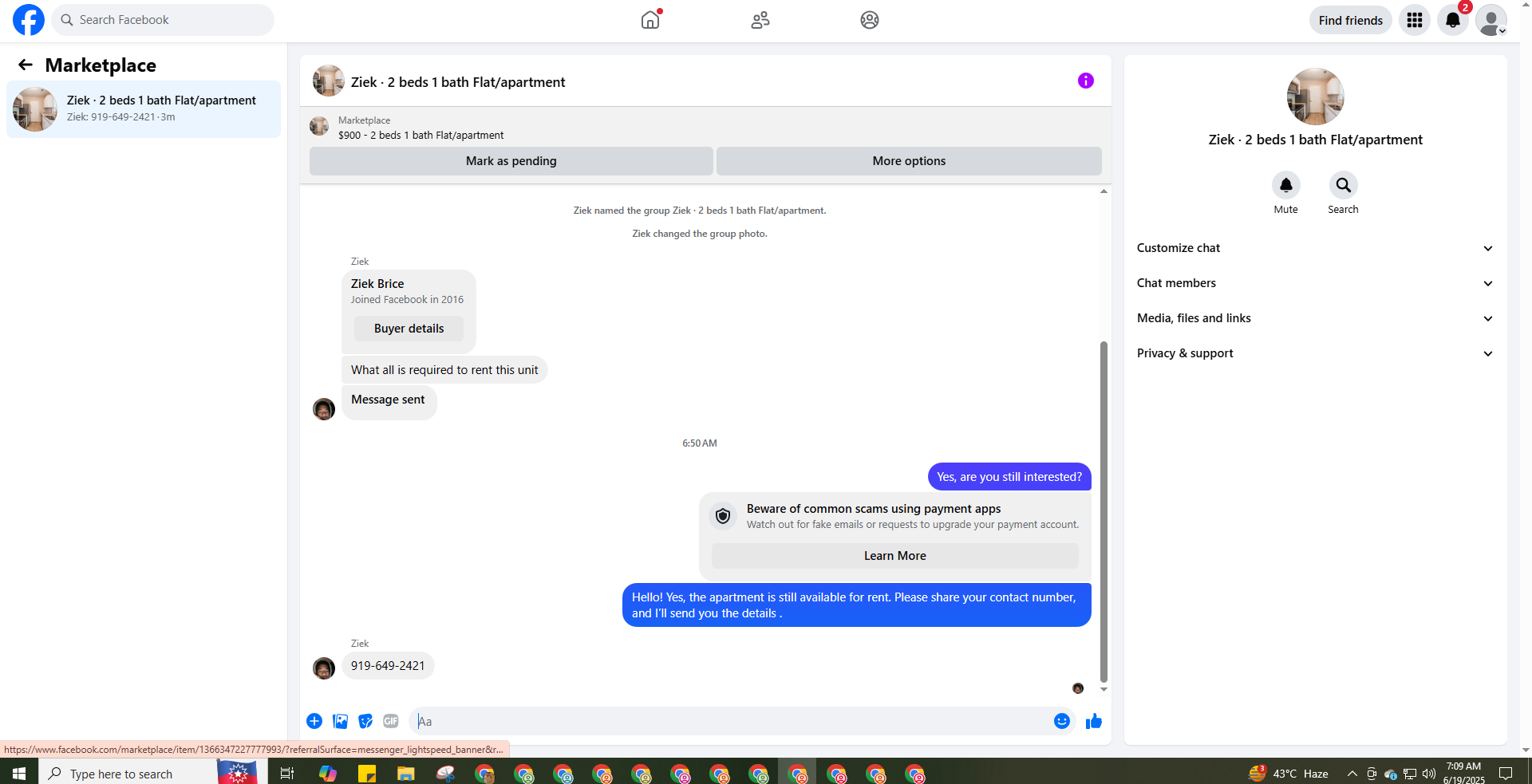The image size is (1532, 784).
Task: Choose a sticker from the sticker icon
Action: click(x=365, y=721)
